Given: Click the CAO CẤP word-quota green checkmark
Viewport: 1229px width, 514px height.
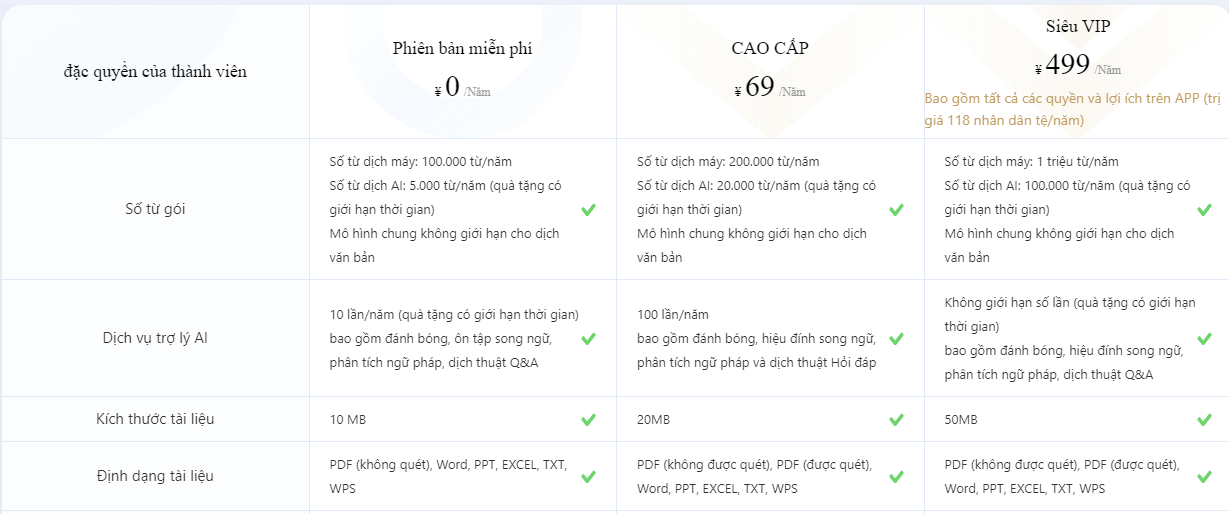Looking at the screenshot, I should point(896,210).
